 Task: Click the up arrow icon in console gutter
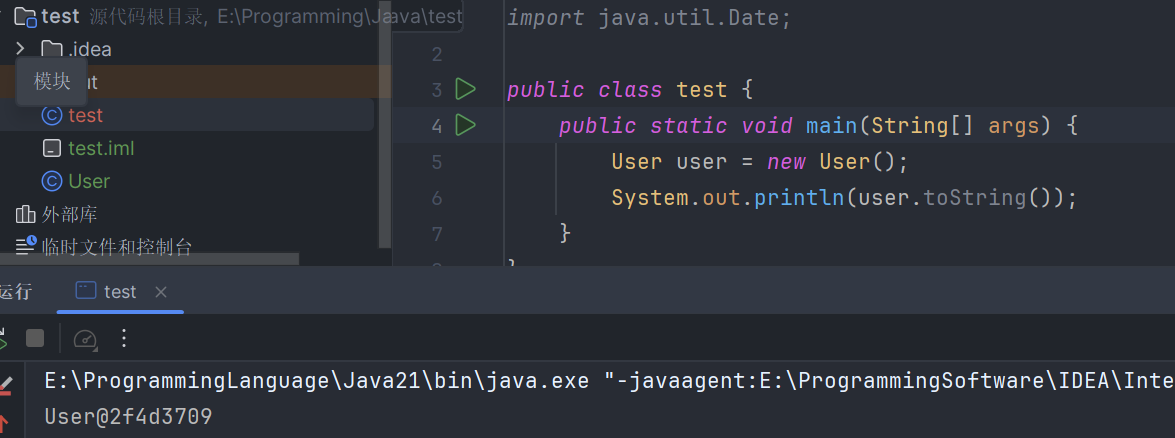pos(4,422)
